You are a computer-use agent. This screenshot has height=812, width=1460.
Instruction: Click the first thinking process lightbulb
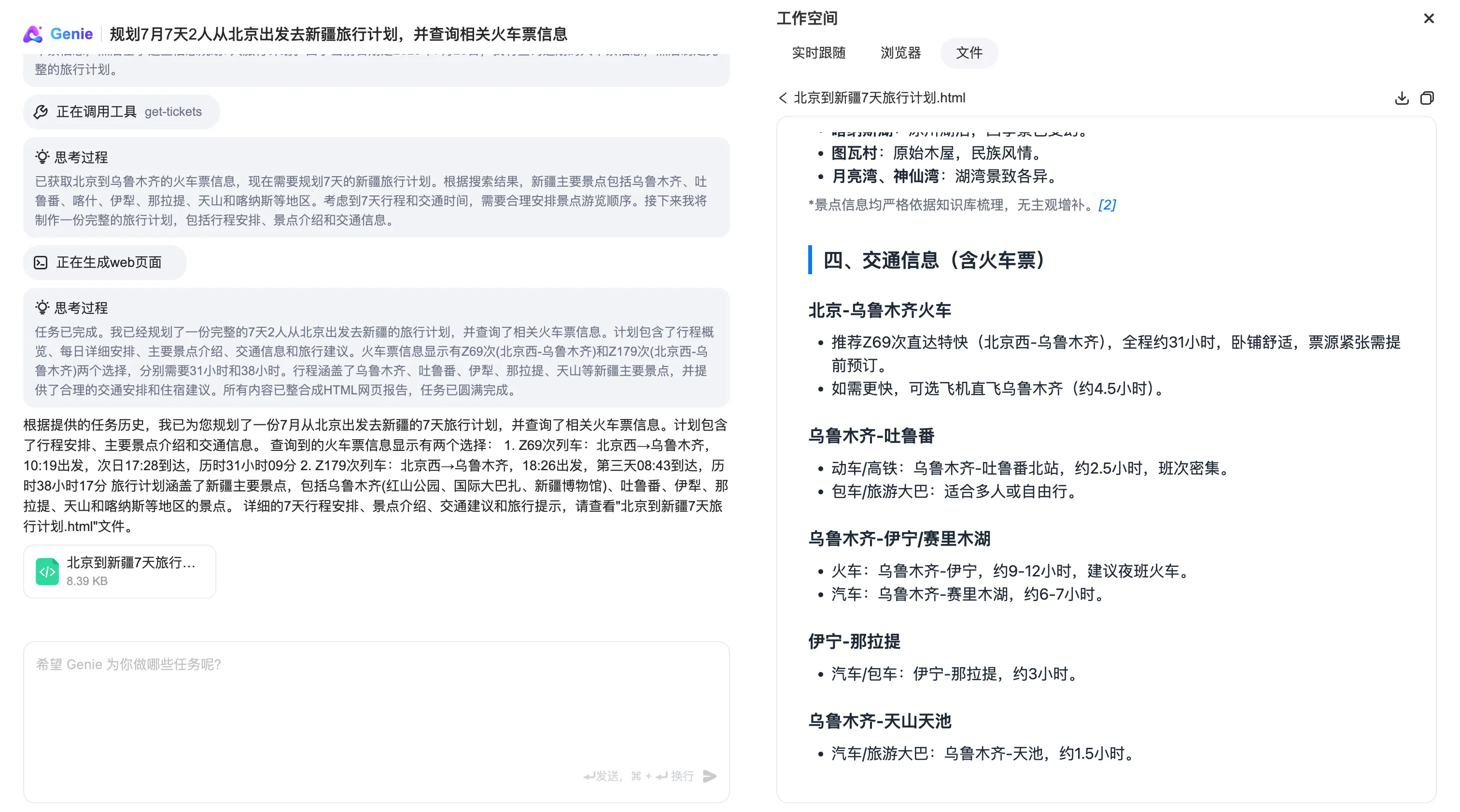(x=42, y=156)
